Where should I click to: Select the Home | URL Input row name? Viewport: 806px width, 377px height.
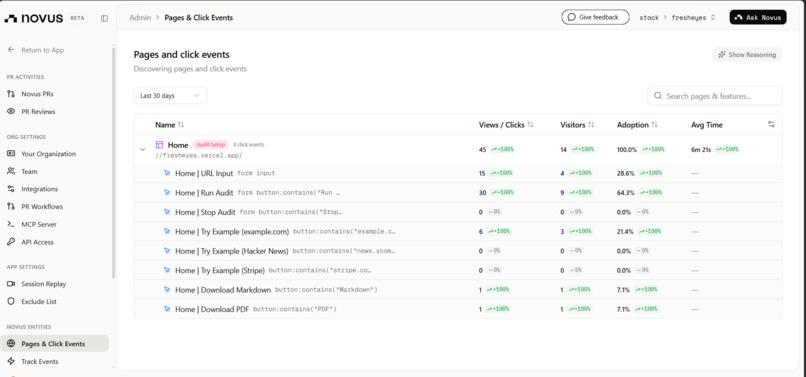204,173
